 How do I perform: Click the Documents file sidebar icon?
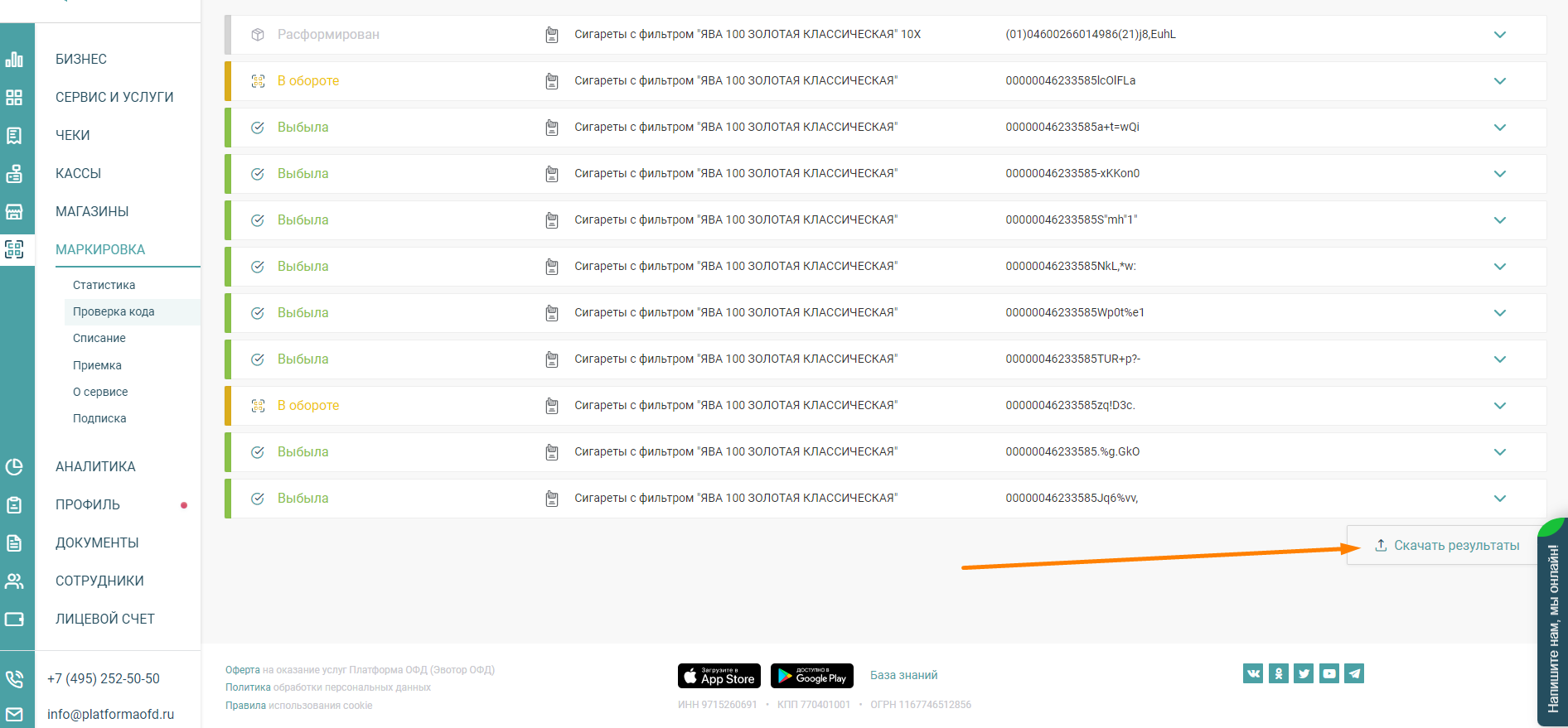tap(14, 543)
